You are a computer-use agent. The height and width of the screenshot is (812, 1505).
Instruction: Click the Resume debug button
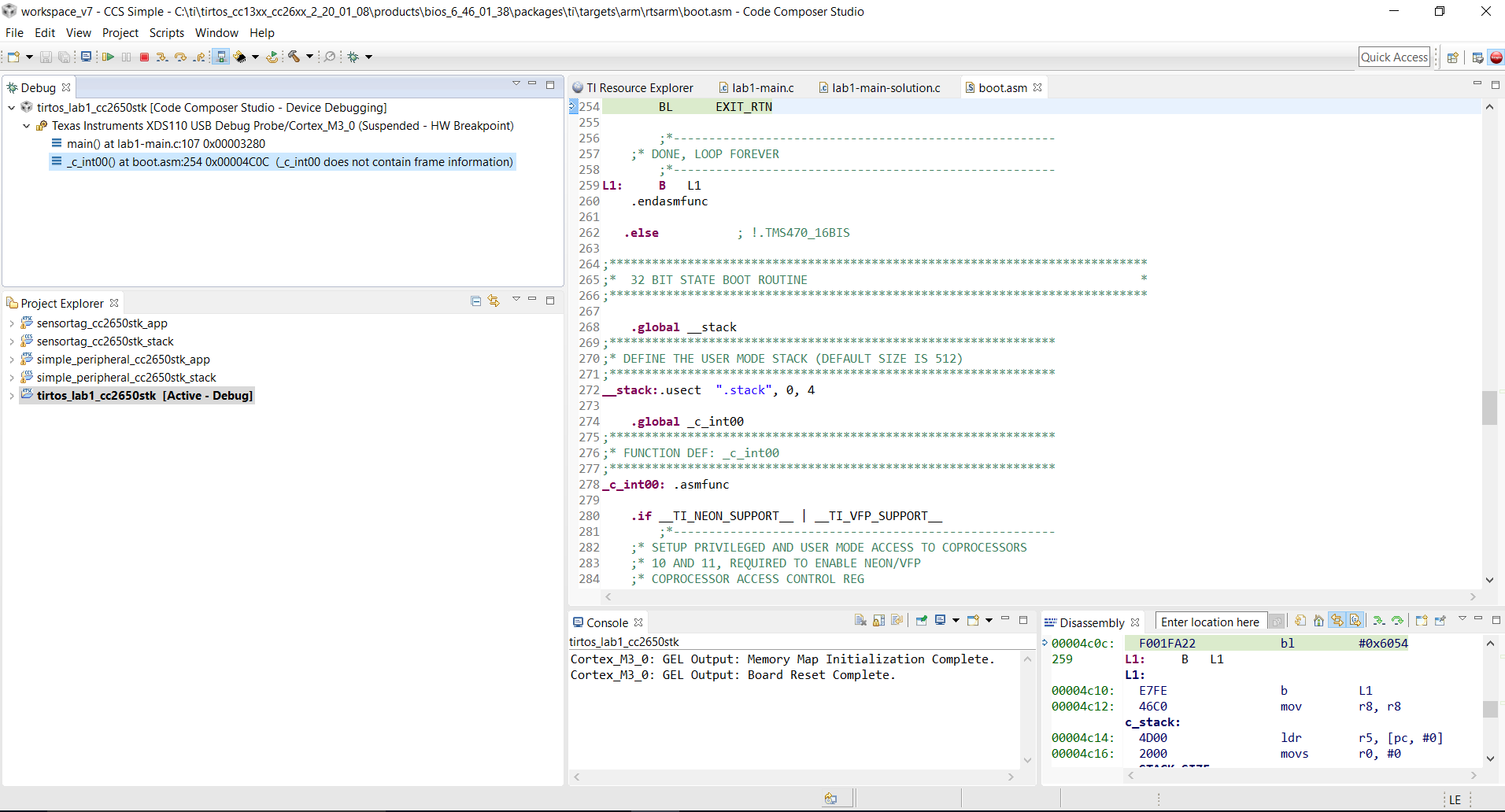pyautogui.click(x=108, y=57)
